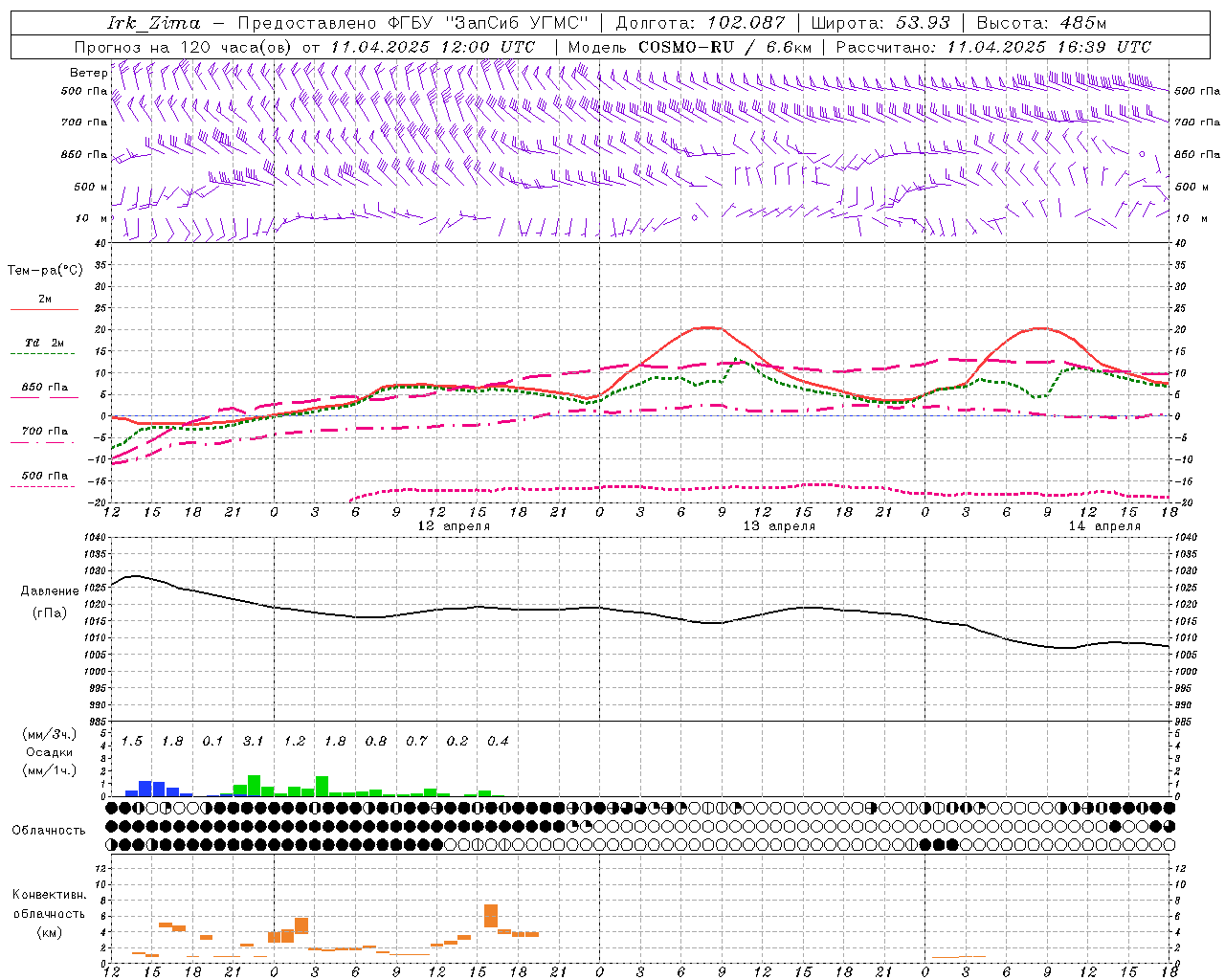The width and height of the screenshot is (1225, 980).
Task: Click the tallest green precipitation bar
Action: click(254, 786)
